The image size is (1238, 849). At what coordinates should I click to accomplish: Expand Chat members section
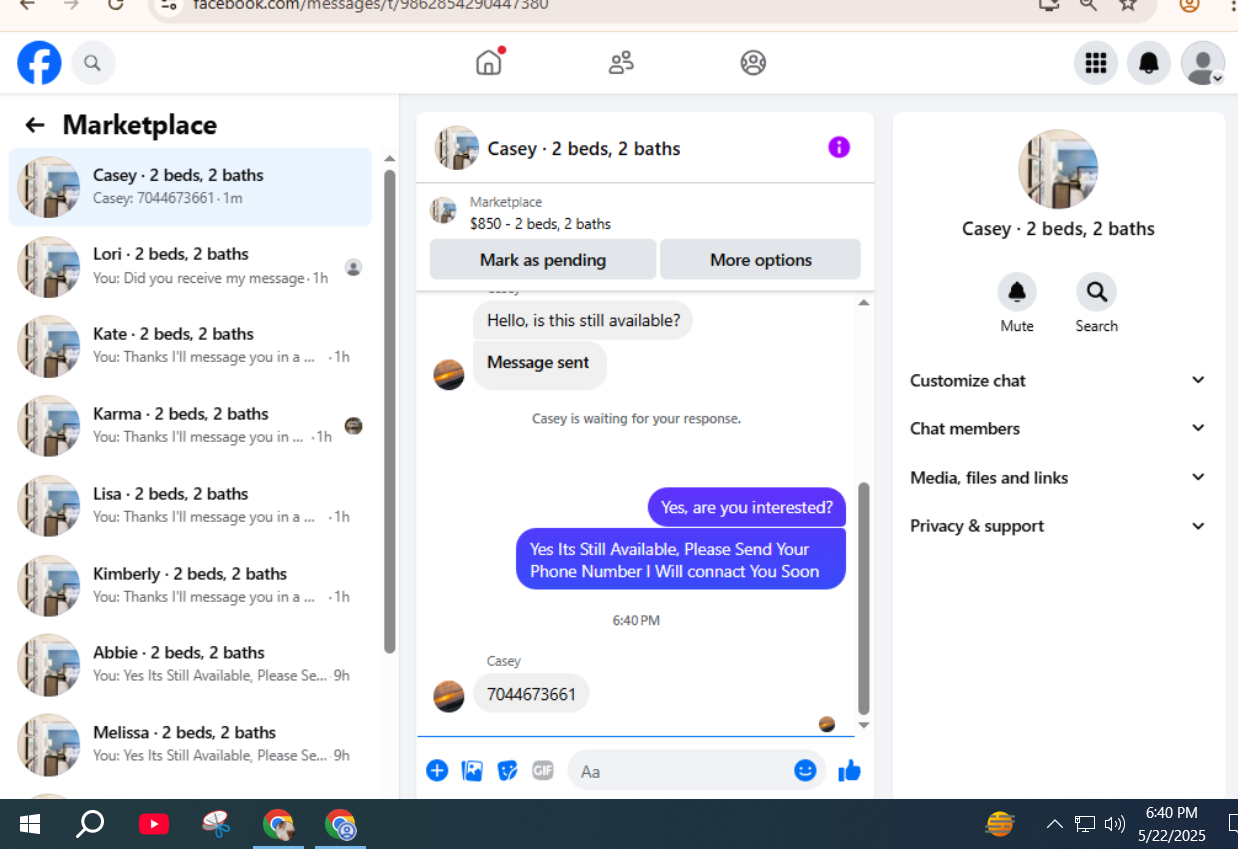pyautogui.click(x=1058, y=428)
